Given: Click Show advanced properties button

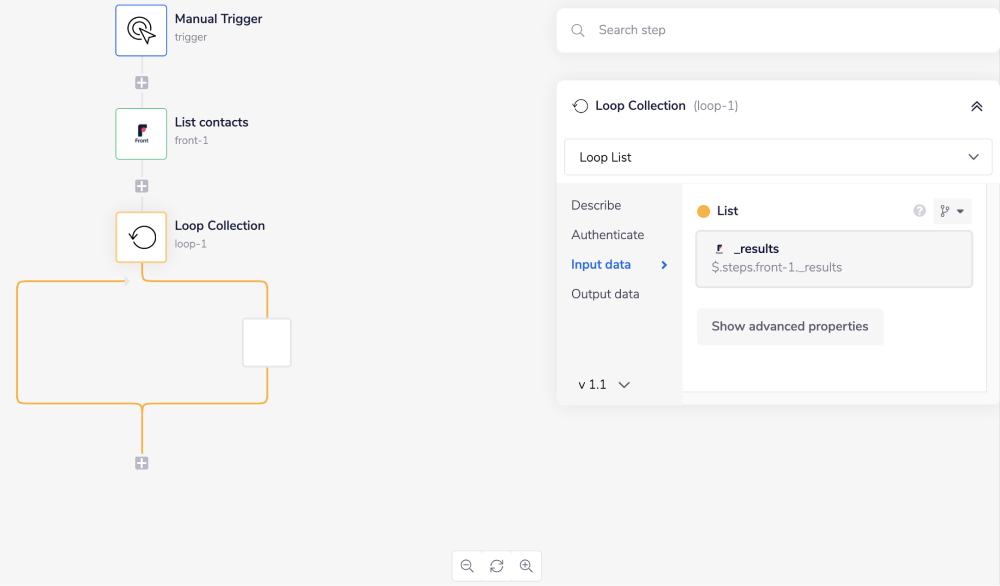Looking at the screenshot, I should point(789,326).
